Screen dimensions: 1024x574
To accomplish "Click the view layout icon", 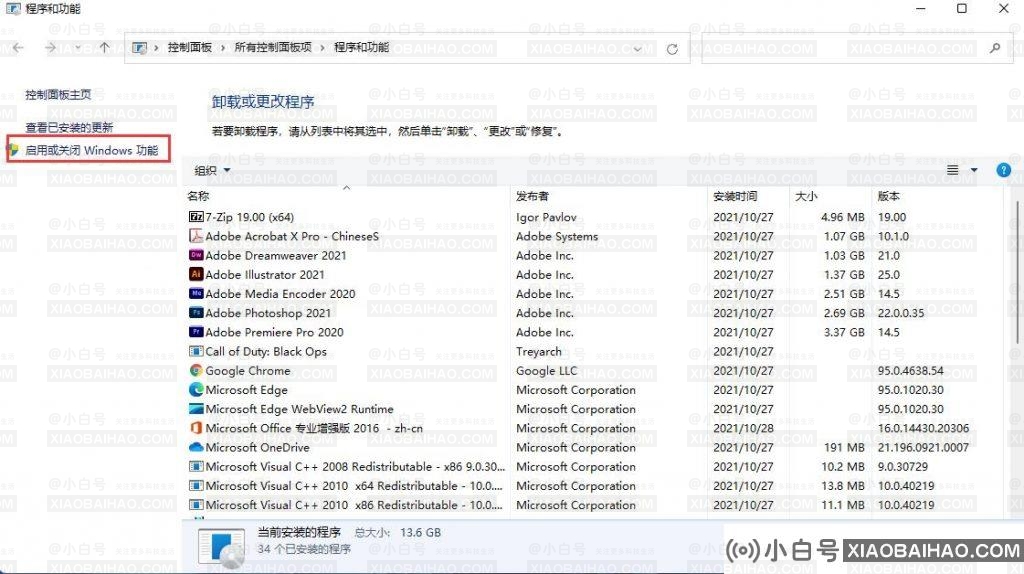I will [x=953, y=170].
